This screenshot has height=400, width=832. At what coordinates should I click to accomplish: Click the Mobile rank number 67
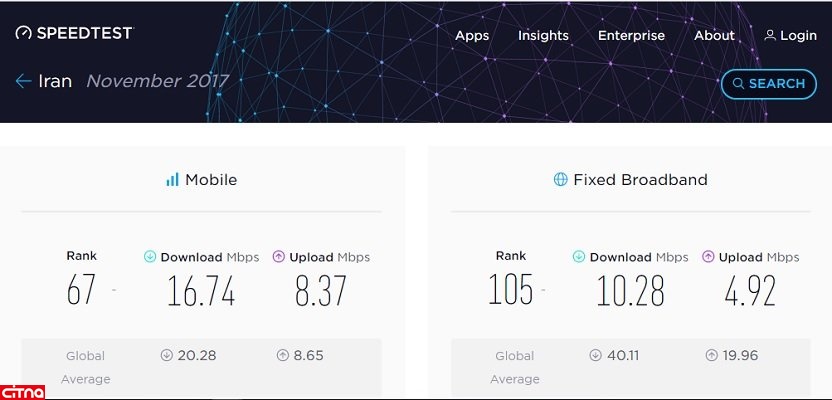[81, 290]
